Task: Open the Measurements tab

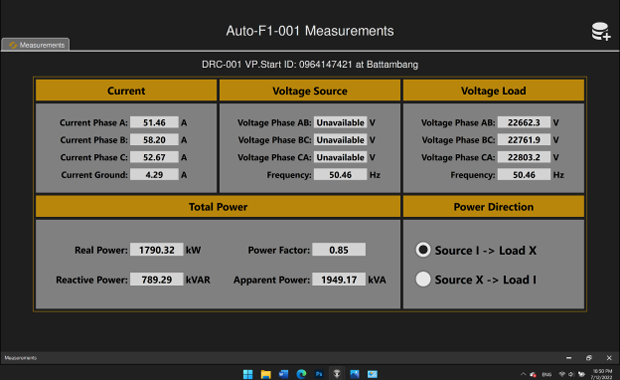Action: [36, 45]
